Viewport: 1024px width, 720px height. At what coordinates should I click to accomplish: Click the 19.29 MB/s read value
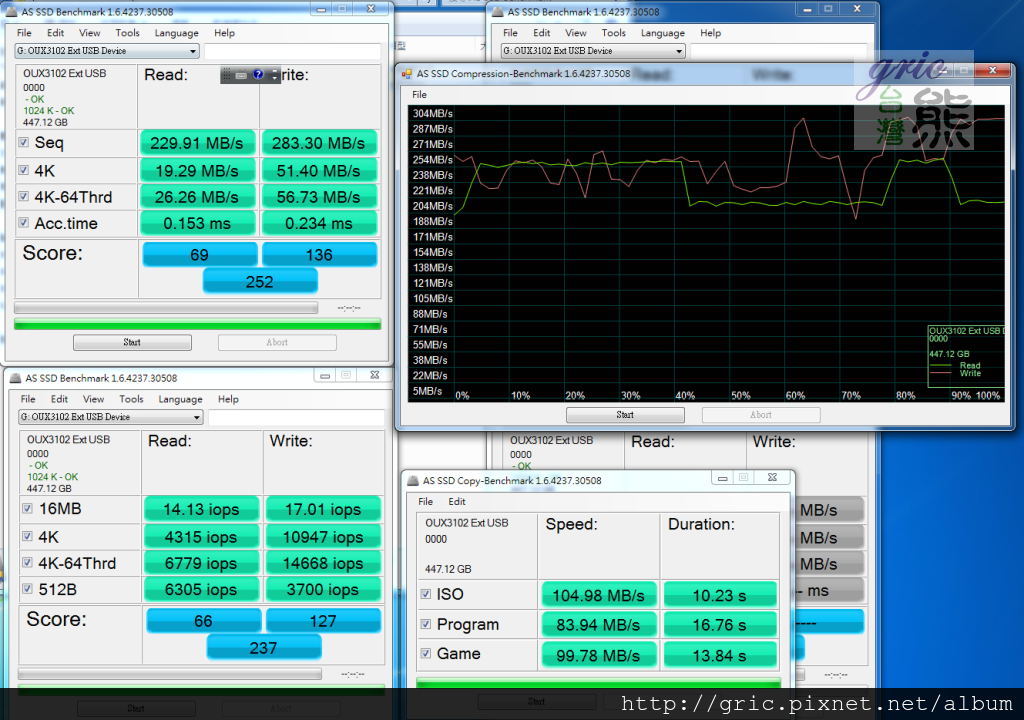point(197,171)
